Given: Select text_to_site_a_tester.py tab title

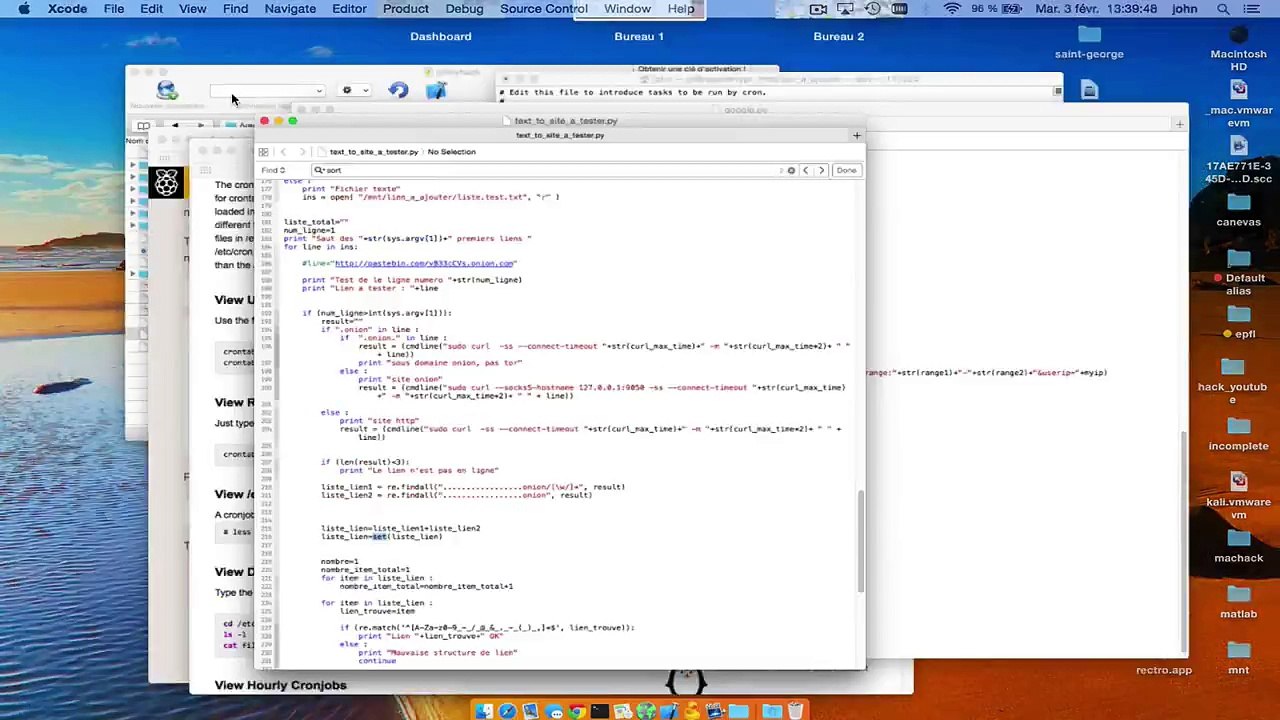Looking at the screenshot, I should pyautogui.click(x=560, y=135).
